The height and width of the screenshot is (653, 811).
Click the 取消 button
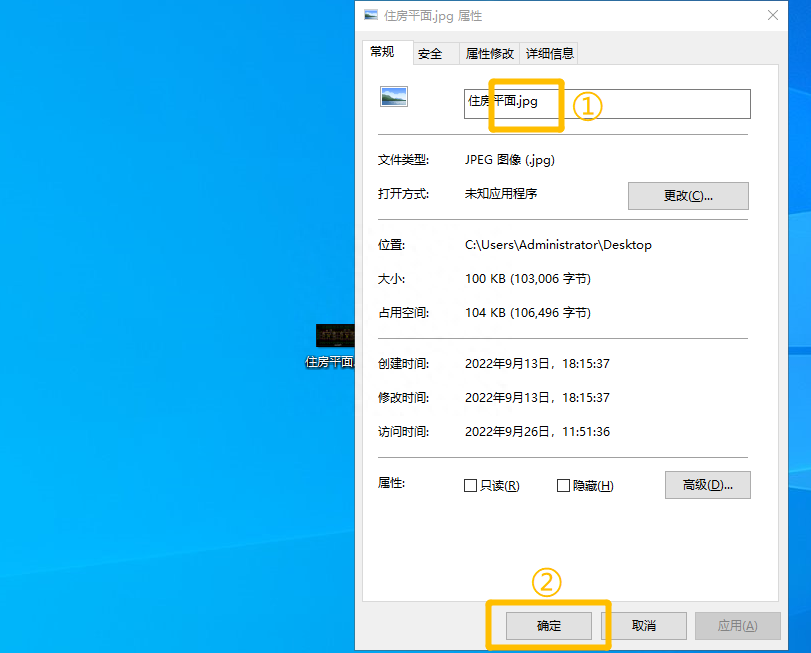[x=646, y=625]
